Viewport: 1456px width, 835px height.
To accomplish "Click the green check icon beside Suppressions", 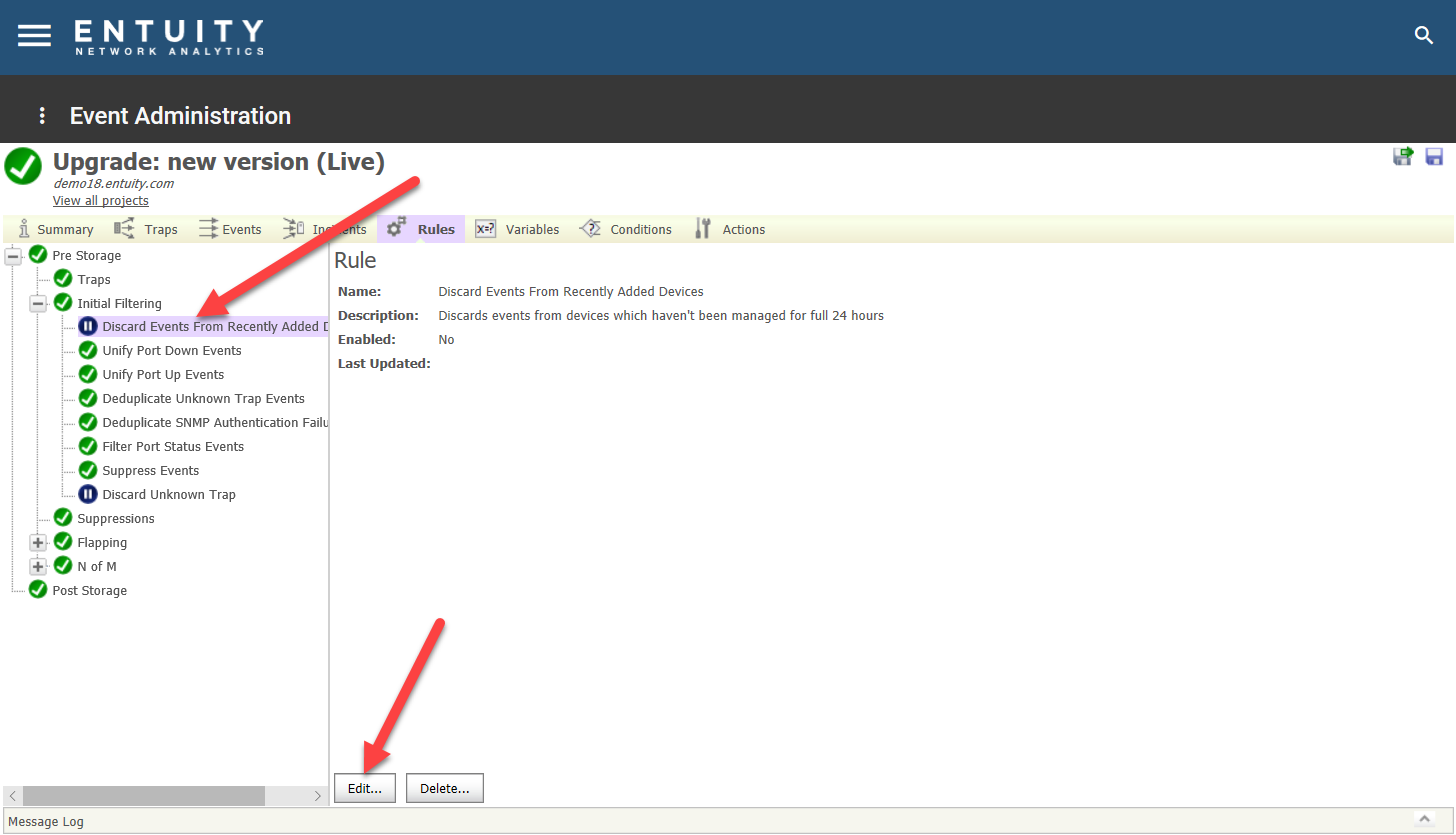I will [x=63, y=518].
